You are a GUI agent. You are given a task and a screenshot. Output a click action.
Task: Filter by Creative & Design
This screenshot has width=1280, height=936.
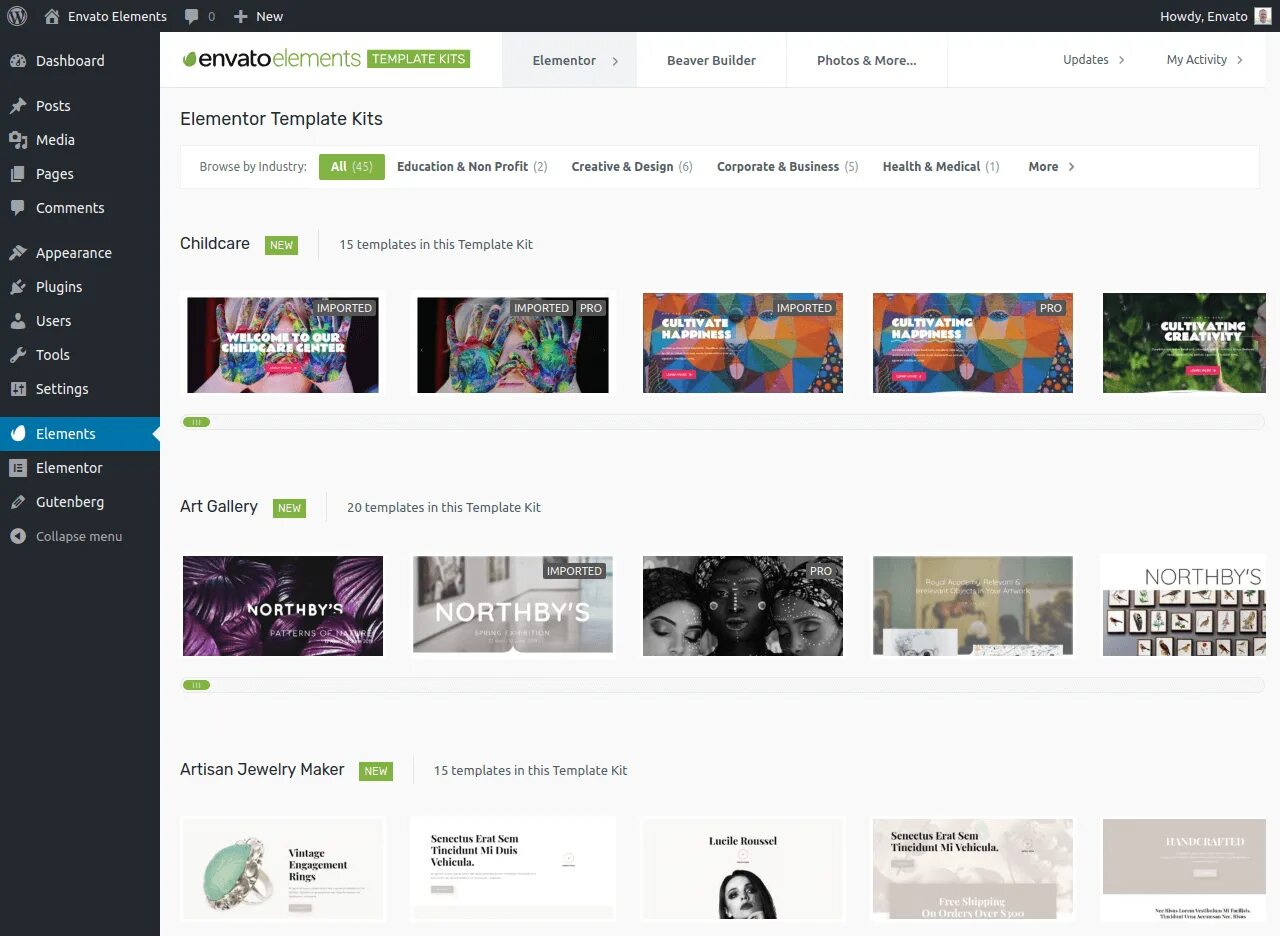(x=632, y=167)
